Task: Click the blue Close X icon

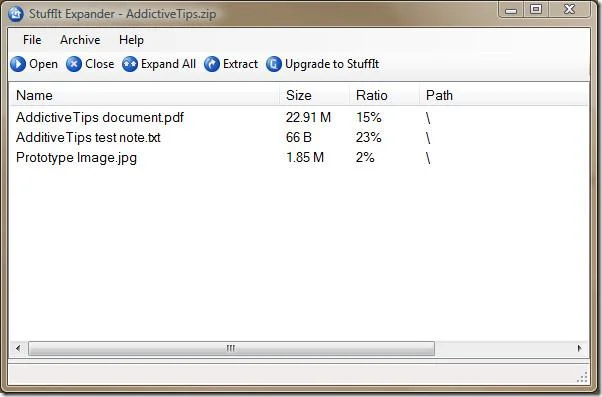Action: tap(74, 64)
